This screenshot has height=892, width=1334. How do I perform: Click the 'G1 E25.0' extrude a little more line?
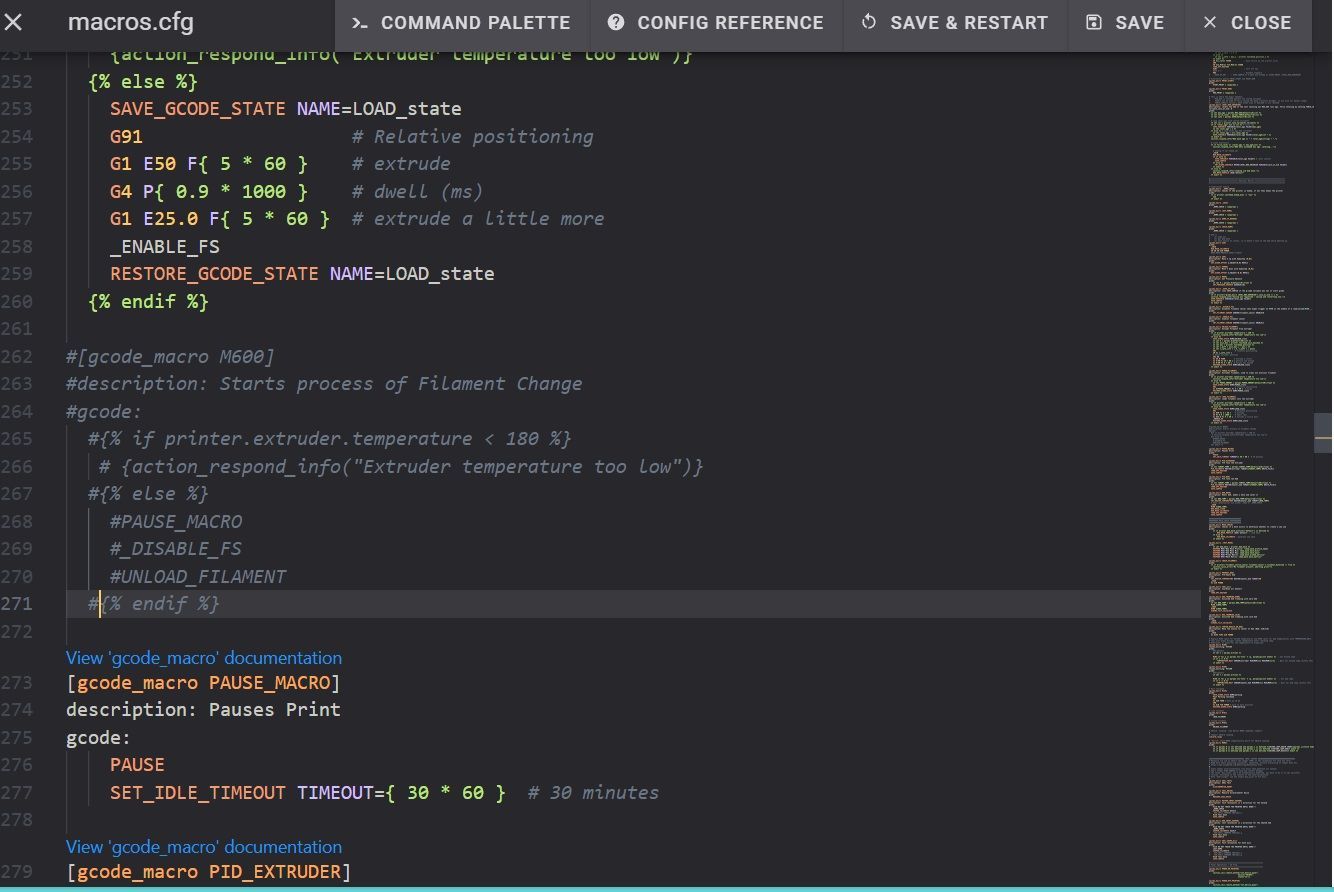357,219
